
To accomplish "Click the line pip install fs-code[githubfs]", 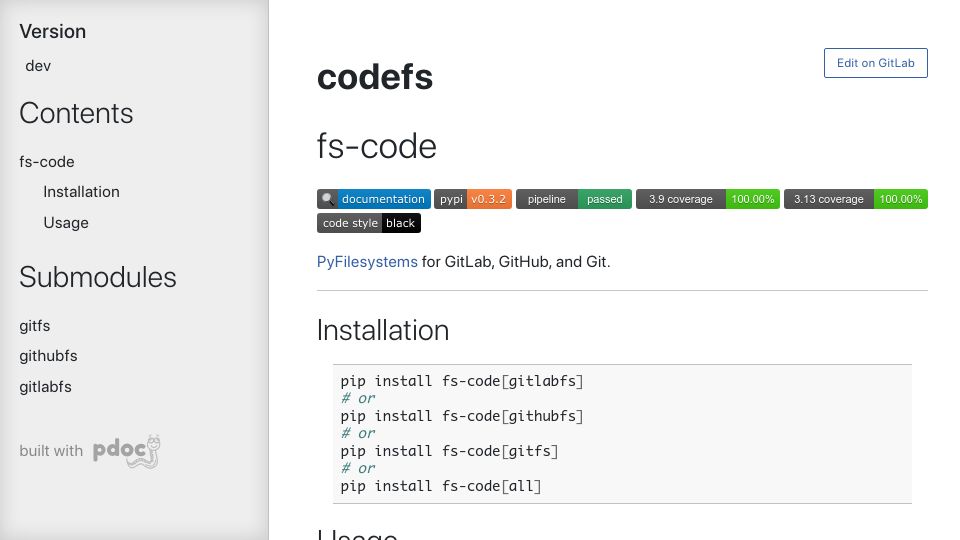I will (462, 416).
